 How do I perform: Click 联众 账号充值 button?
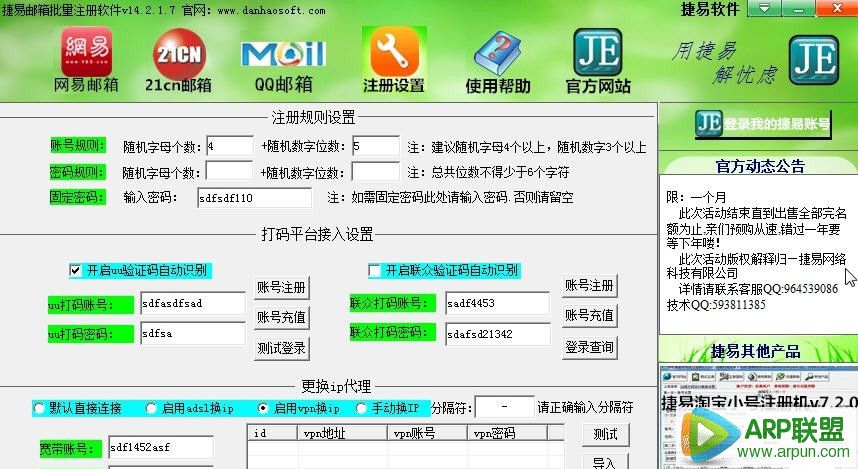click(589, 315)
